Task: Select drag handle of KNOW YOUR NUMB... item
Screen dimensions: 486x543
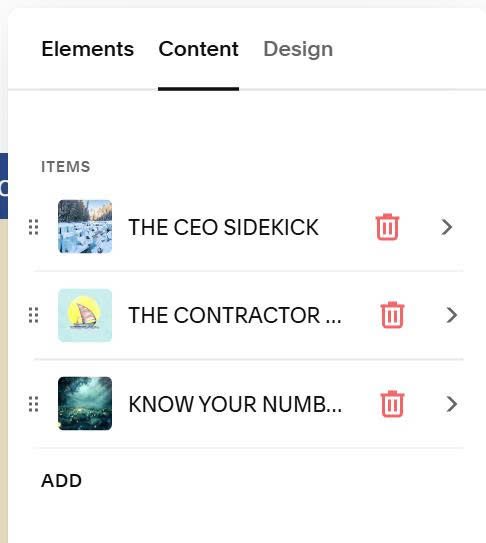Action: tap(33, 404)
